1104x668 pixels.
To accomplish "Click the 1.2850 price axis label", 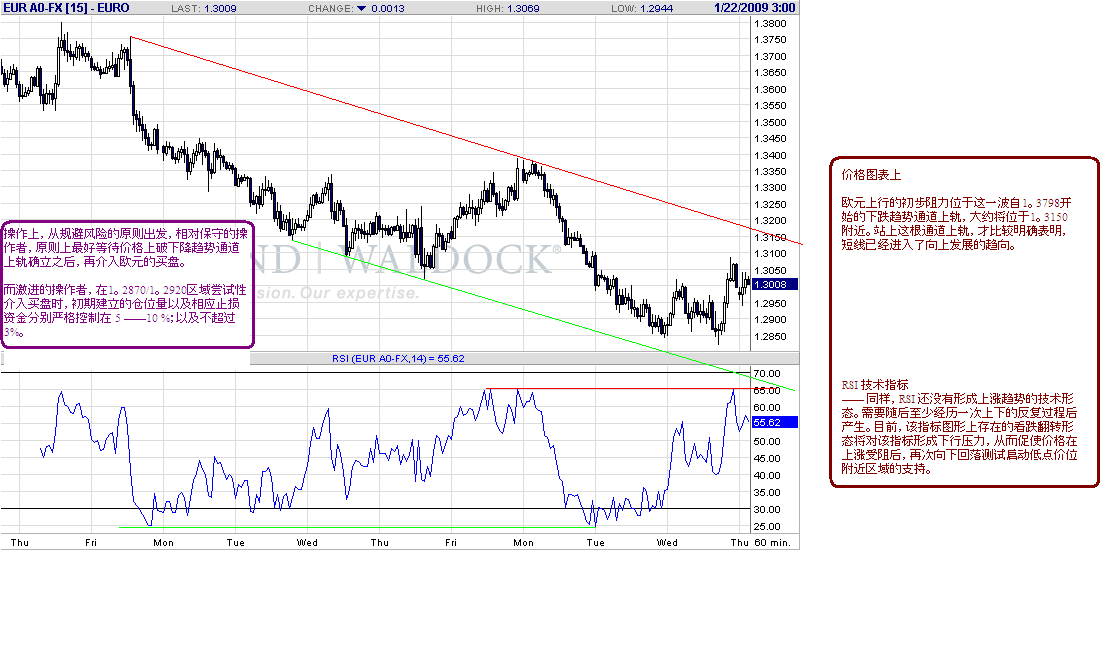I will tap(770, 336).
